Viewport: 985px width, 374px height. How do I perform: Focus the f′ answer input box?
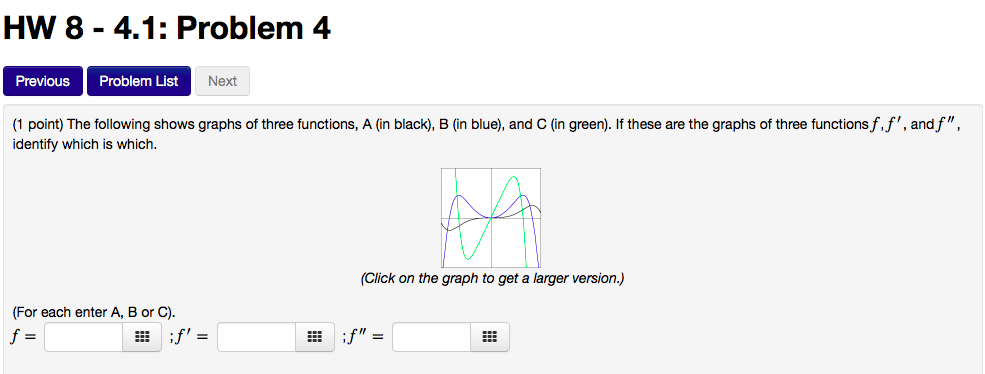point(256,337)
